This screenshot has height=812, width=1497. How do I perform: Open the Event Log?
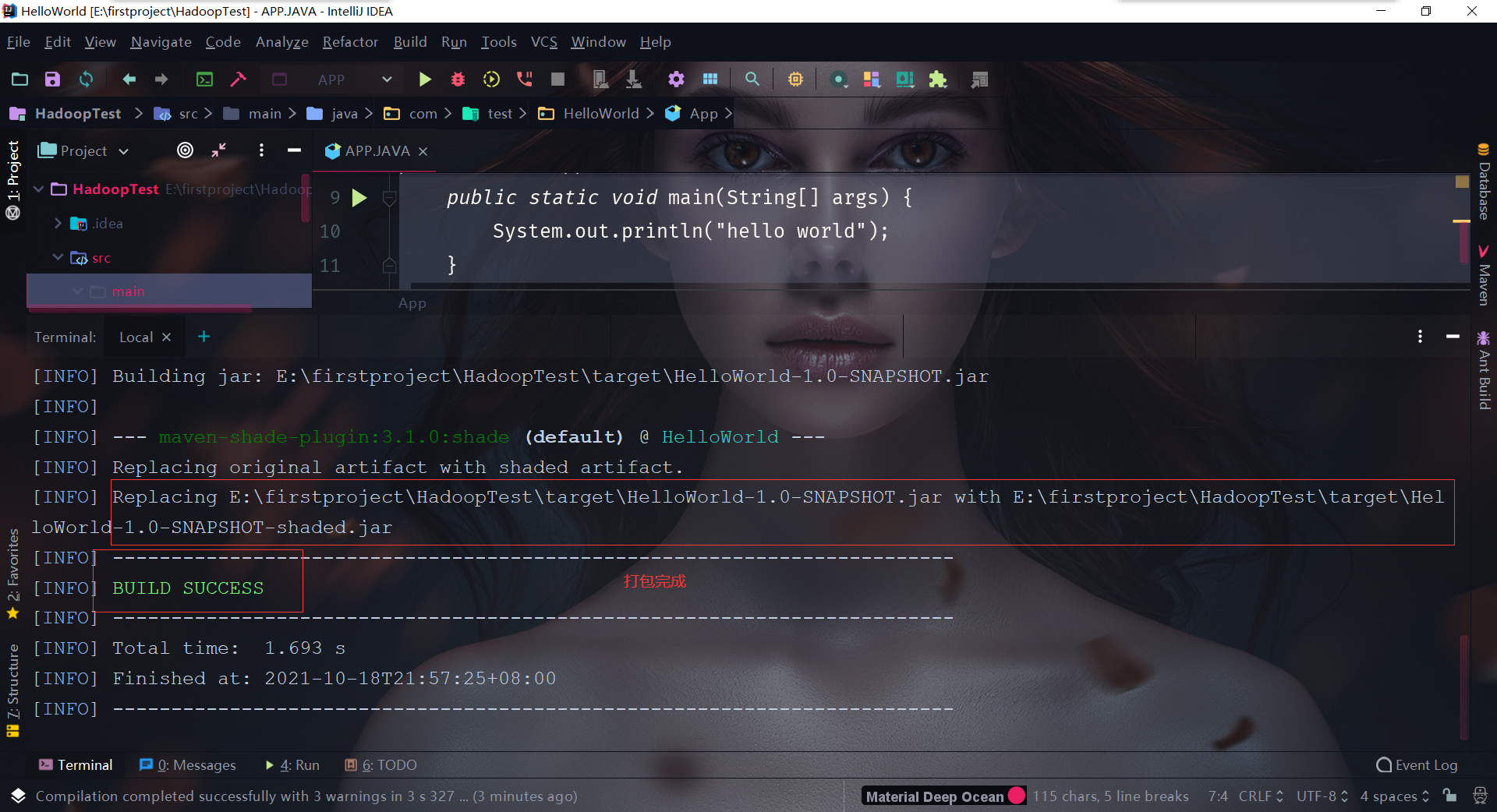click(1417, 765)
